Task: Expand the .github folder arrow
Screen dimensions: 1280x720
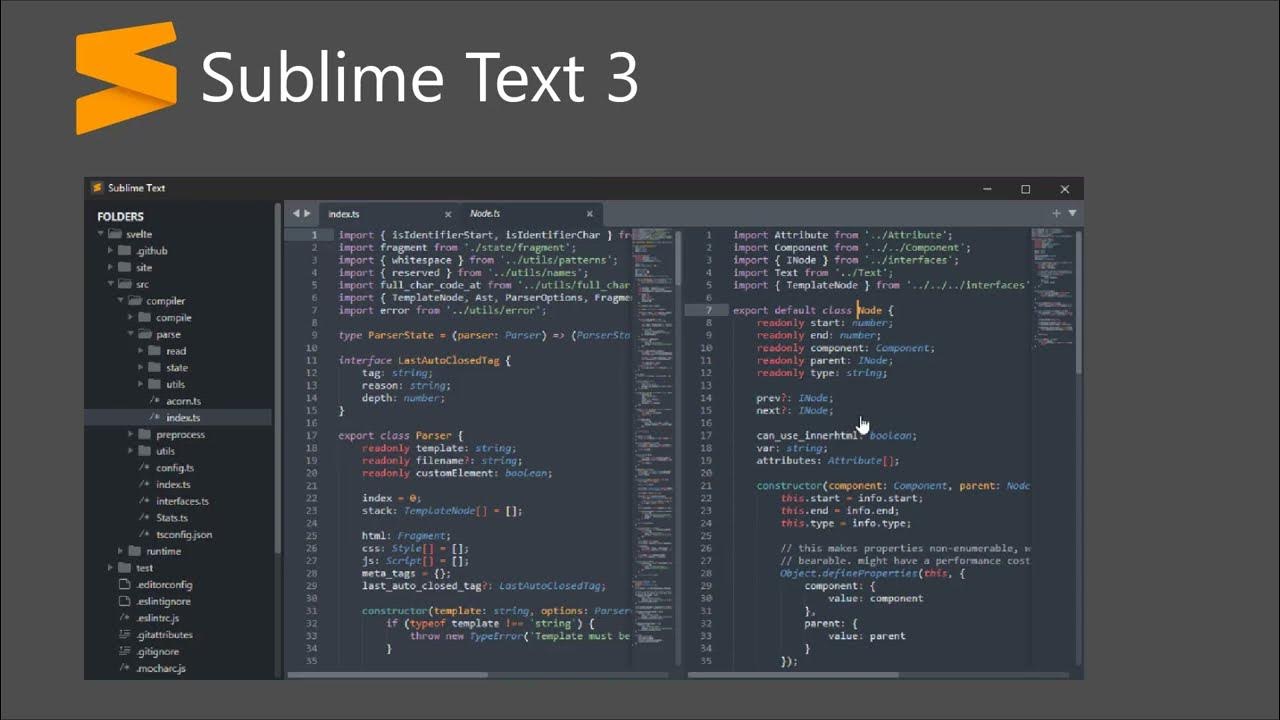Action: (x=111, y=251)
